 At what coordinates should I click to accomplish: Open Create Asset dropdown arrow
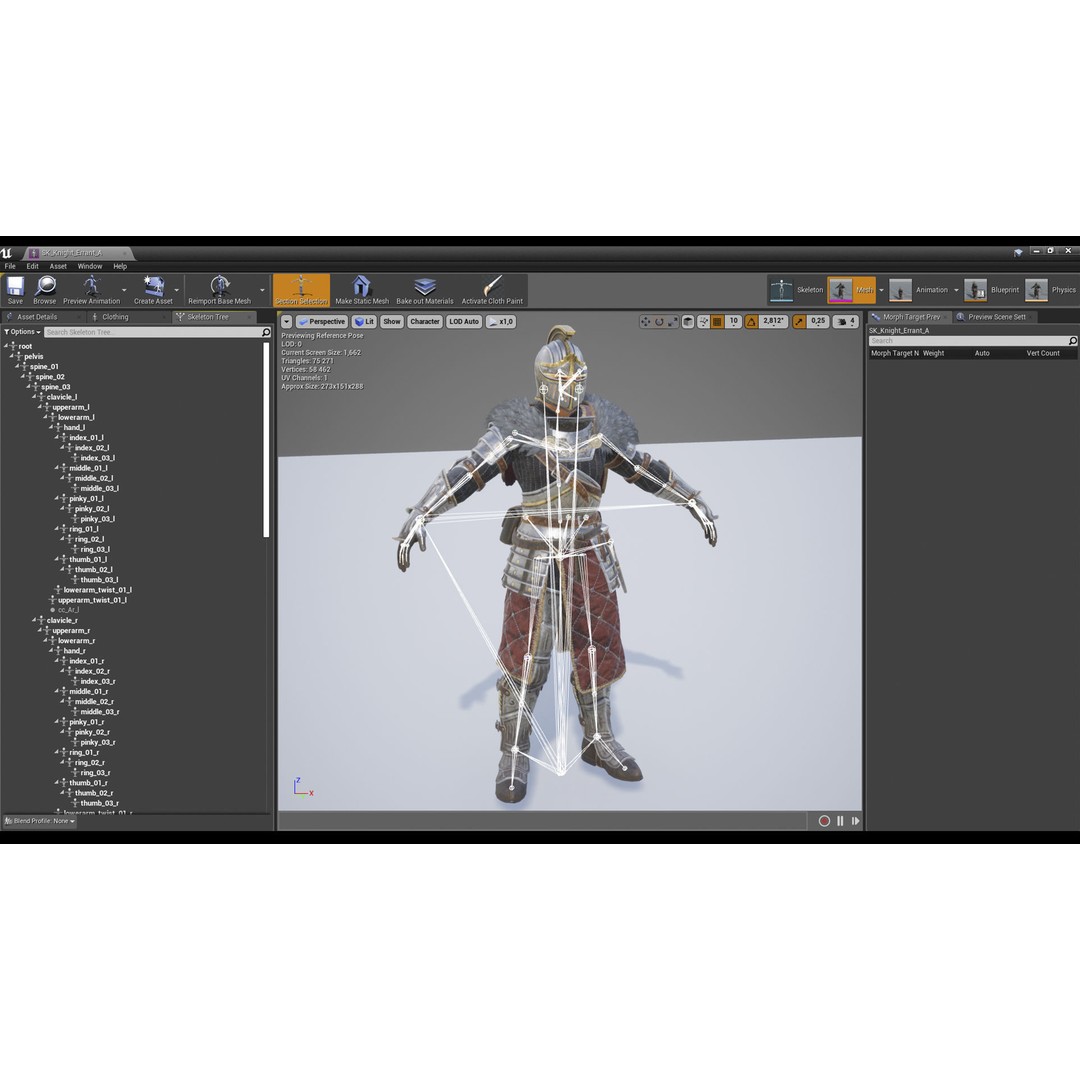click(176, 290)
